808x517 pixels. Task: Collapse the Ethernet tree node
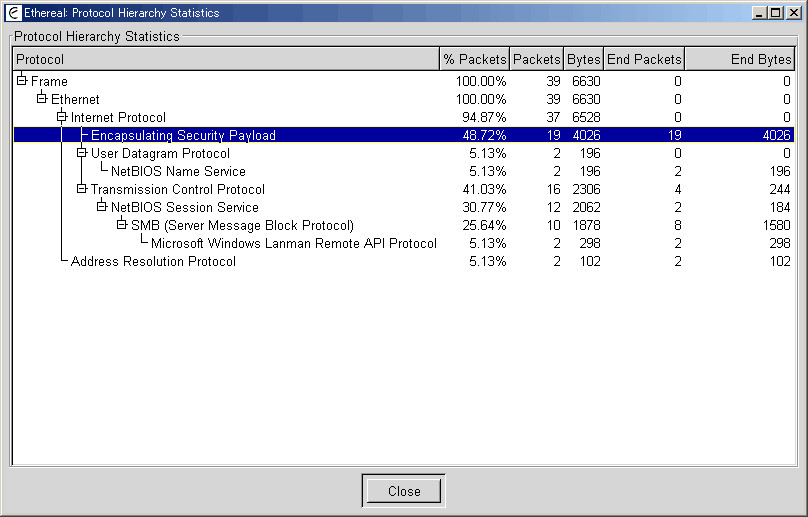click(42, 98)
